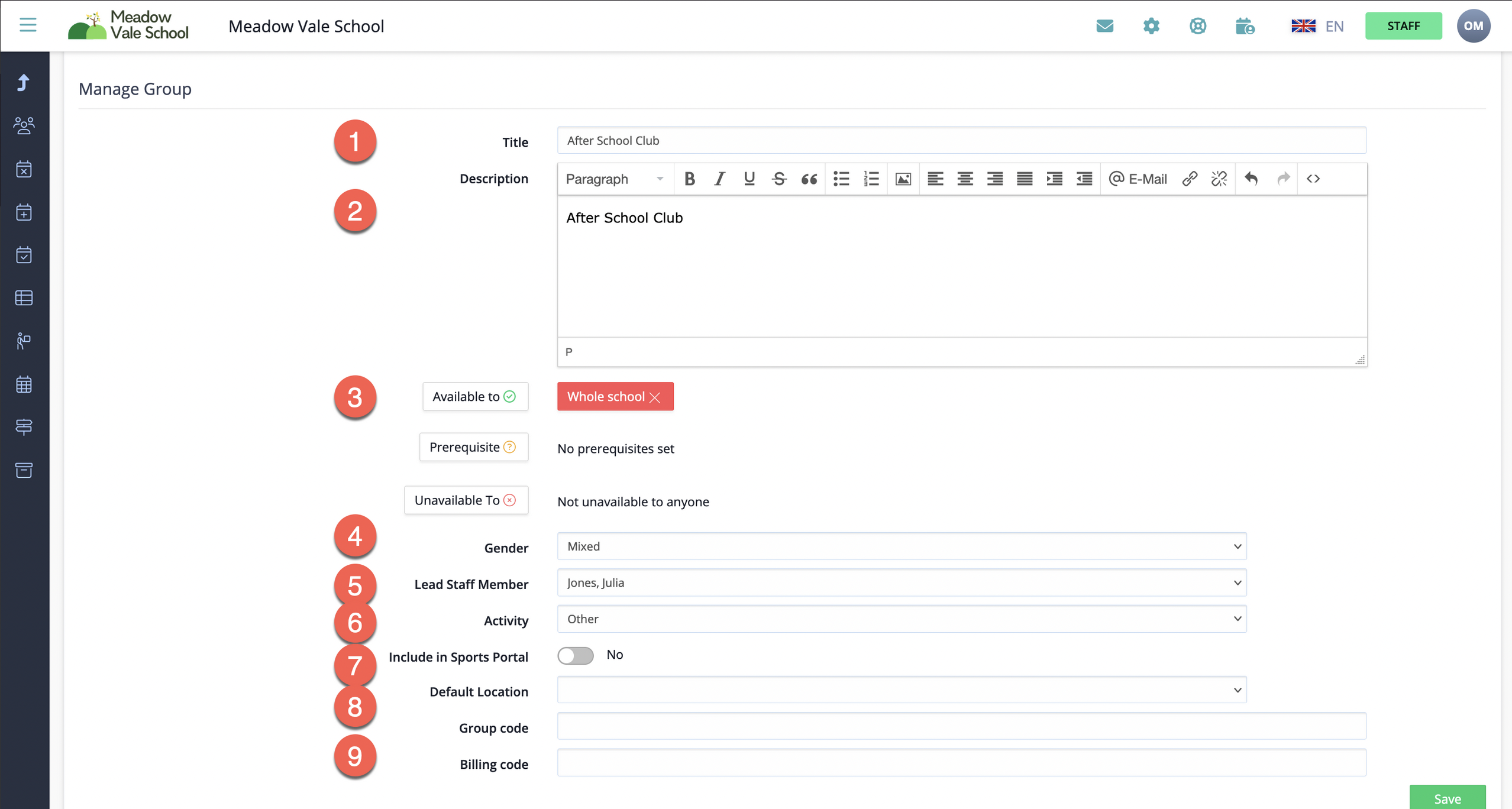Screen dimensions: 1512x809
Task: Insert an image via editor toolbar
Action: coord(903,179)
